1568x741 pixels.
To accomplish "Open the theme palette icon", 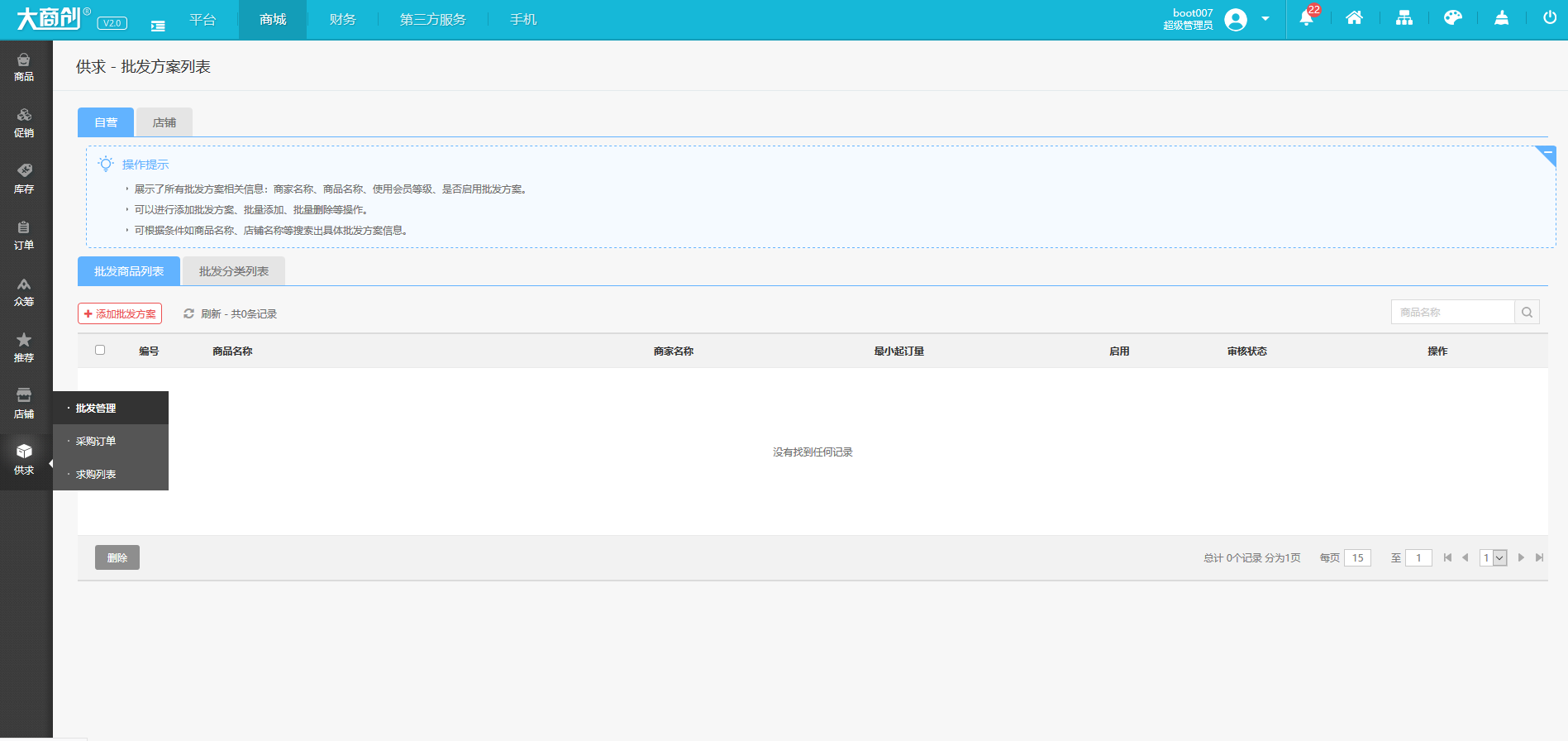I will pos(1452,18).
